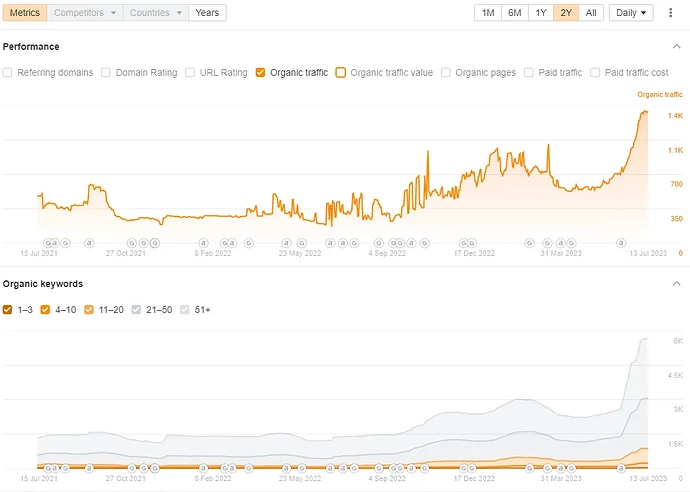
Task: Click the first Google update marker near 15 Jul 2021
Action: pyautogui.click(x=48, y=242)
